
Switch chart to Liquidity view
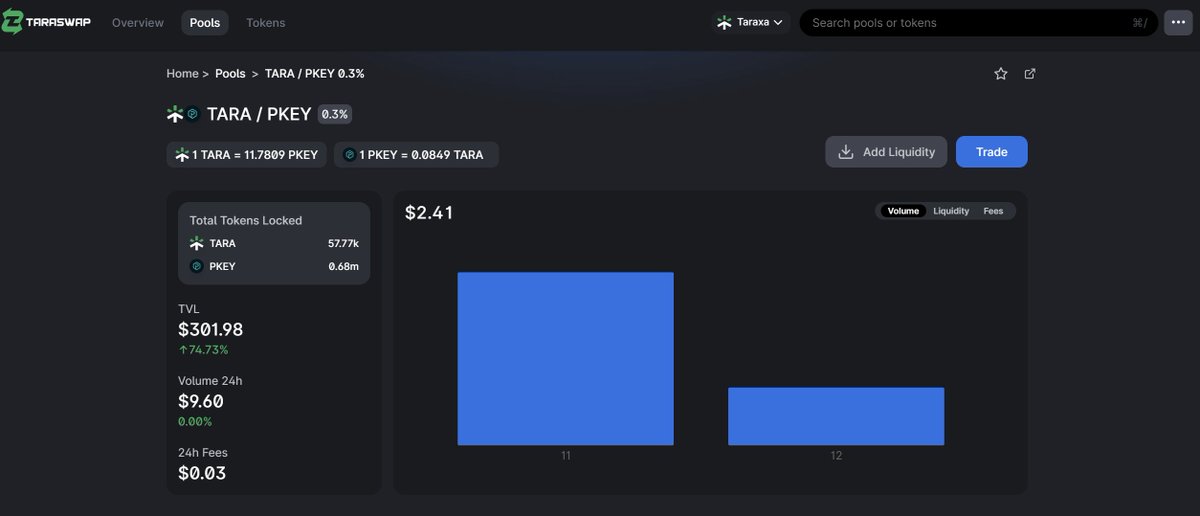point(951,211)
